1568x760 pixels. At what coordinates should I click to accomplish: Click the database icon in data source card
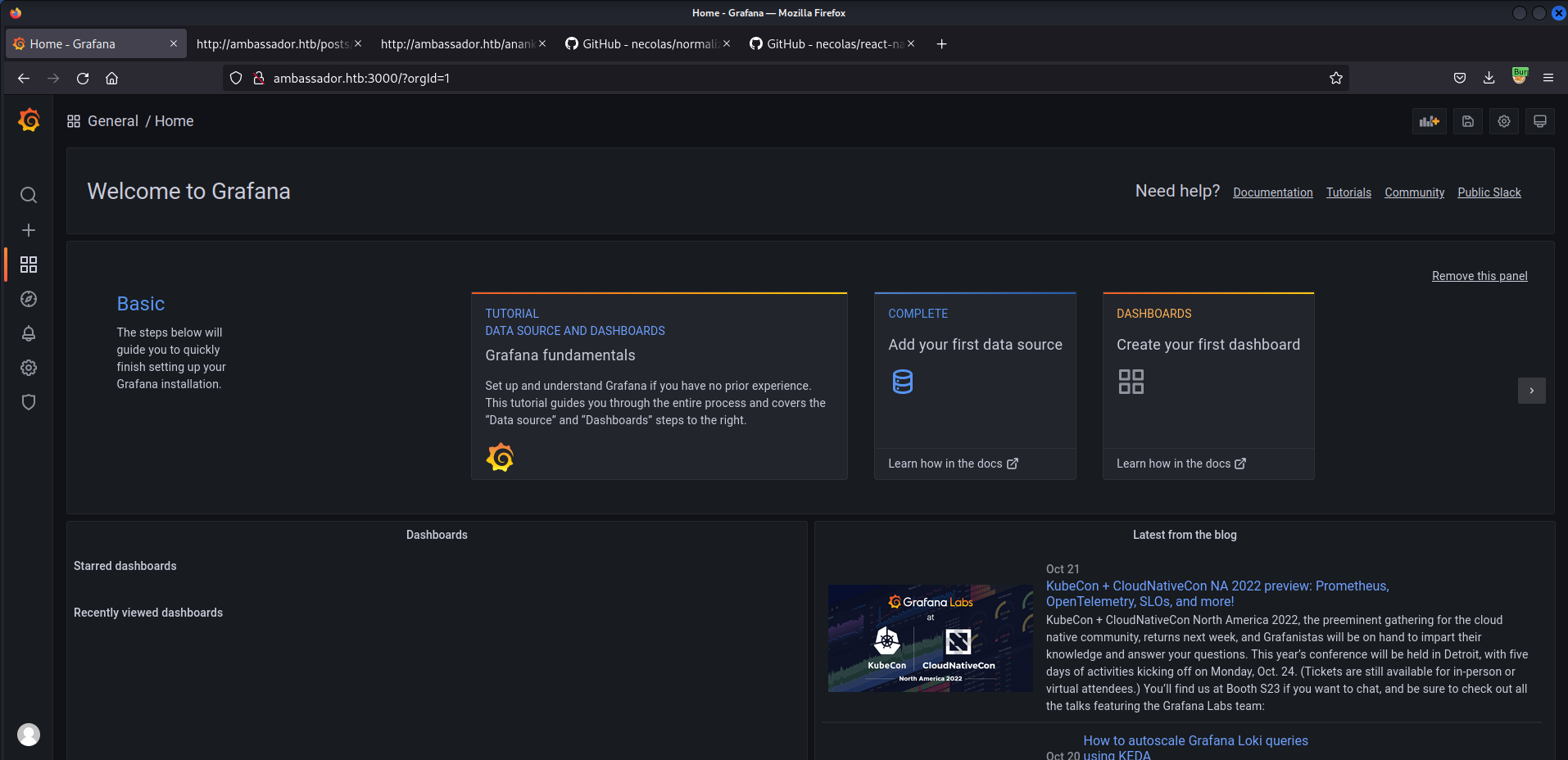tap(903, 382)
